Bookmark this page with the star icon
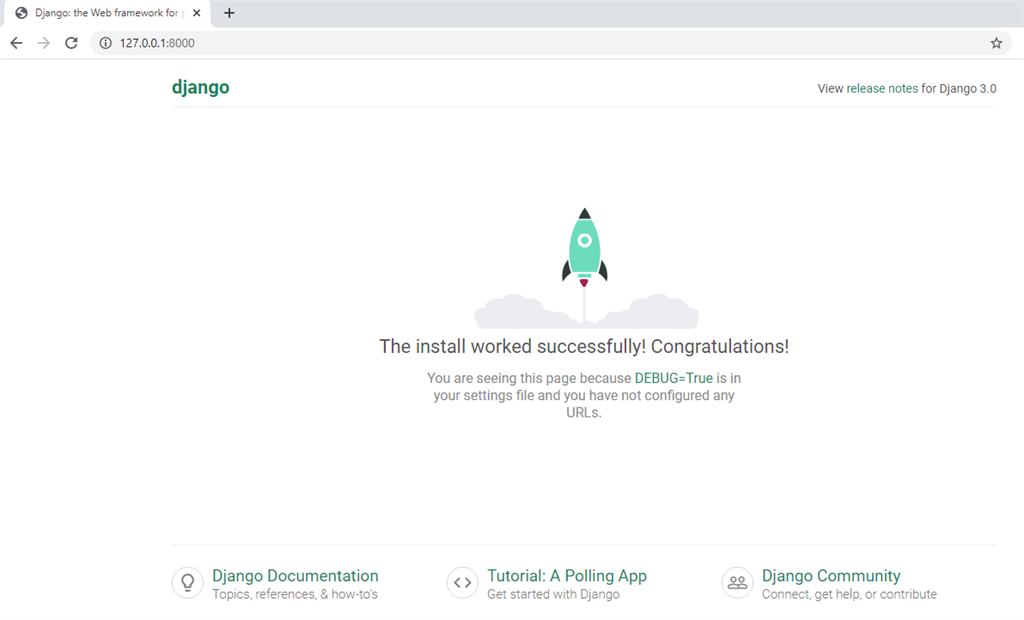The image size is (1024, 620). [x=996, y=43]
